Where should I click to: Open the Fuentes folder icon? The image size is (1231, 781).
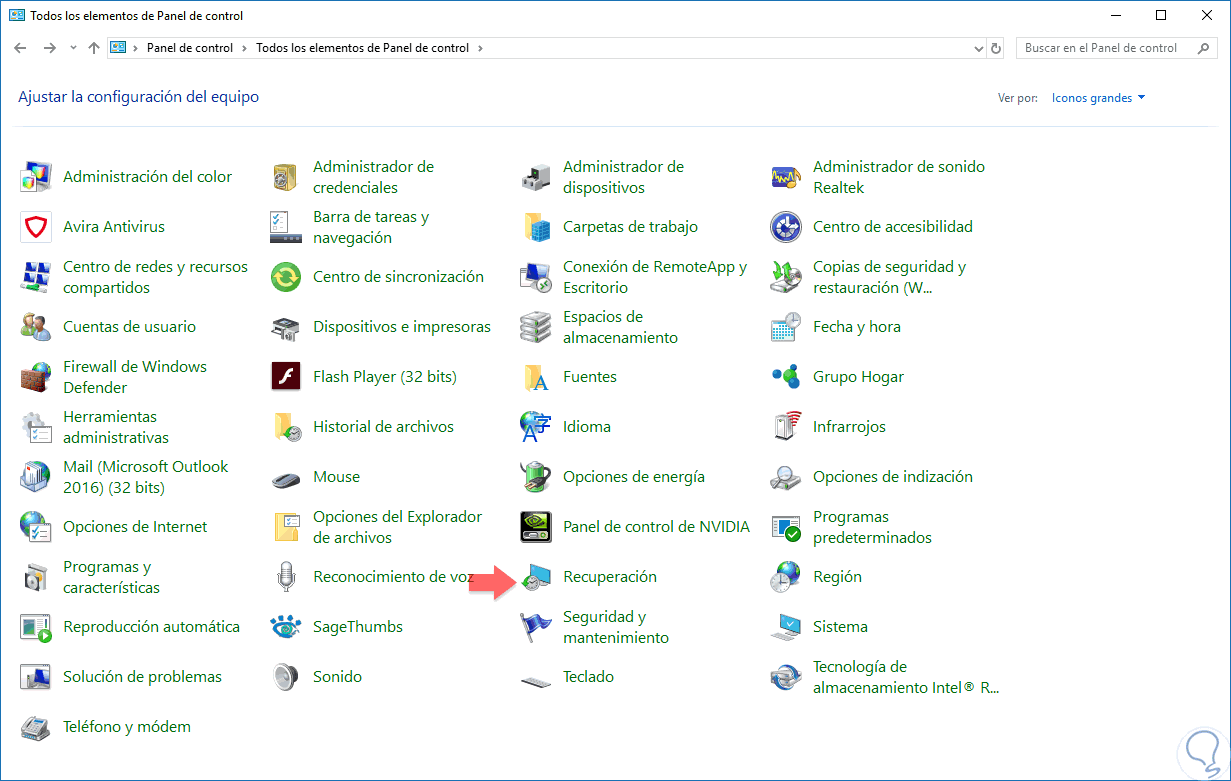[536, 377]
